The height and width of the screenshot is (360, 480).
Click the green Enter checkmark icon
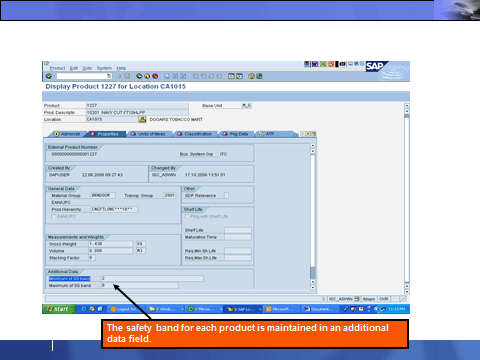point(49,76)
